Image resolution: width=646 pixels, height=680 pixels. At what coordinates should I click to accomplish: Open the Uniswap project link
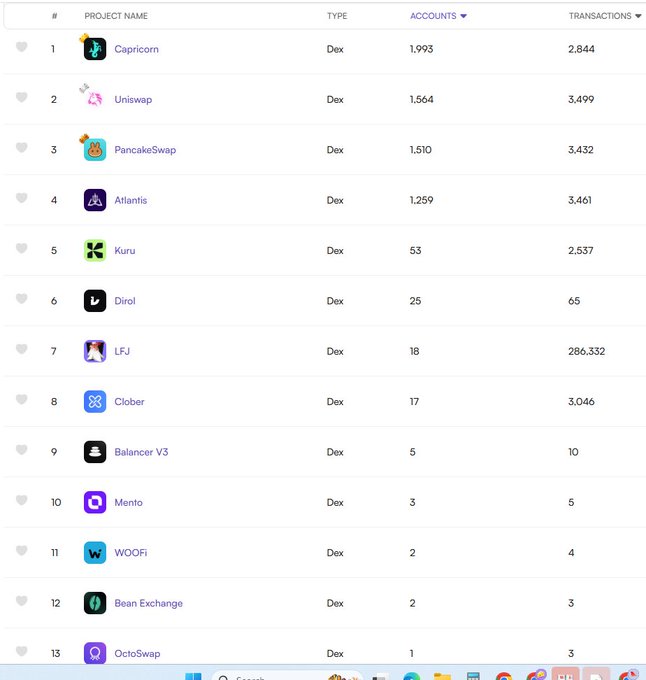point(133,99)
